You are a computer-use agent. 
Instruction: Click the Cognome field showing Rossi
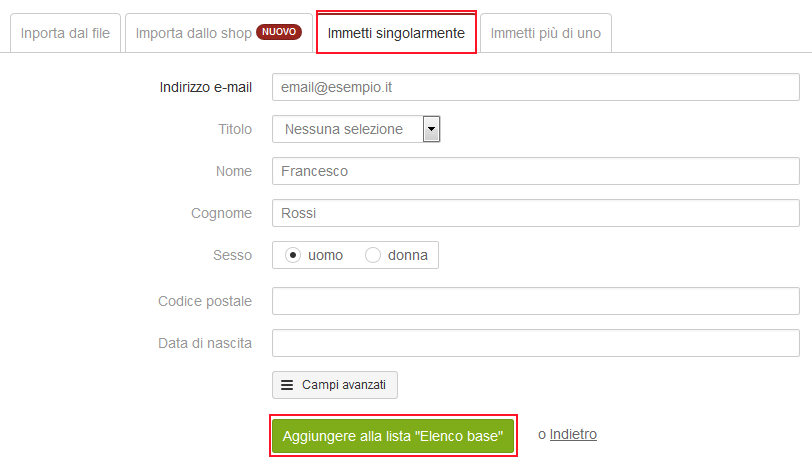pyautogui.click(x=535, y=213)
